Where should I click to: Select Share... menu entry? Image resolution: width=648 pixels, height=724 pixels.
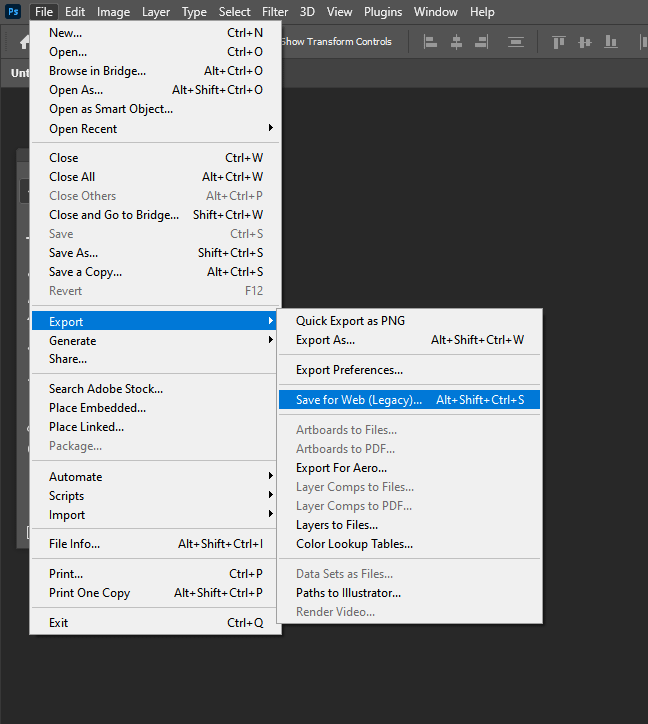tap(156, 359)
